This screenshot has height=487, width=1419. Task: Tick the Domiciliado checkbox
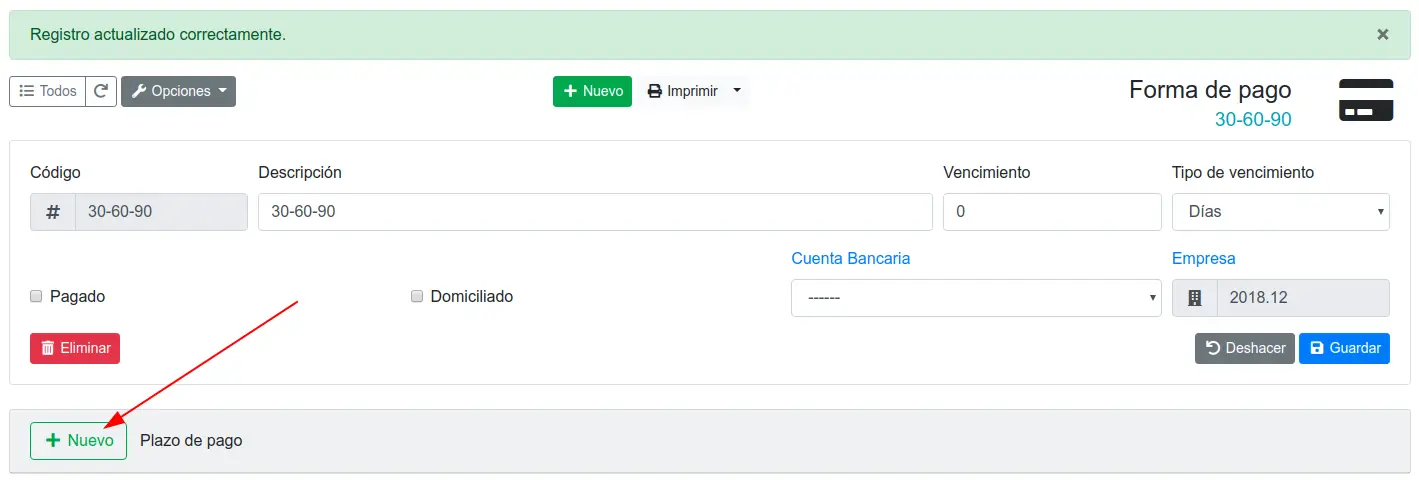pos(417,296)
